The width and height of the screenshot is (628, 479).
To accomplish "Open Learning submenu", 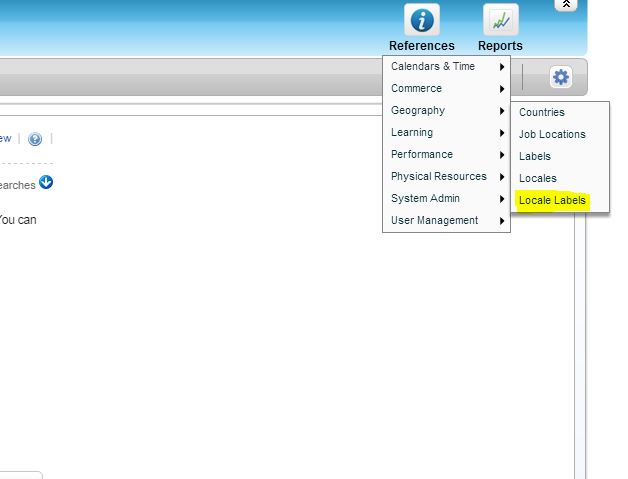I will click(x=447, y=133).
